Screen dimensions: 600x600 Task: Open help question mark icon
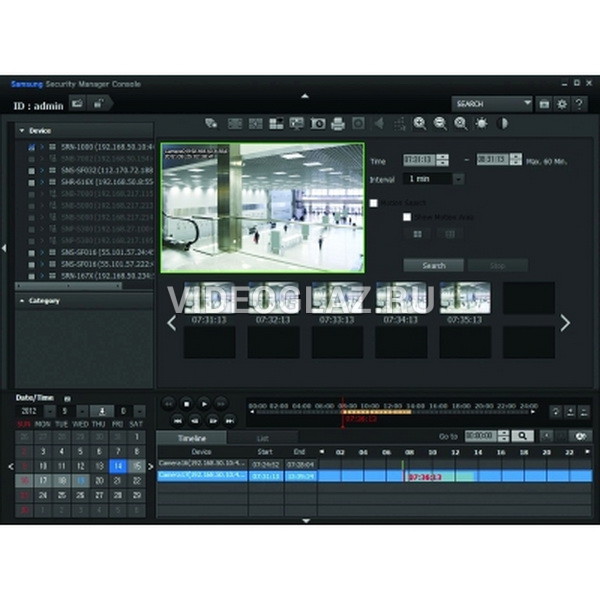579,104
